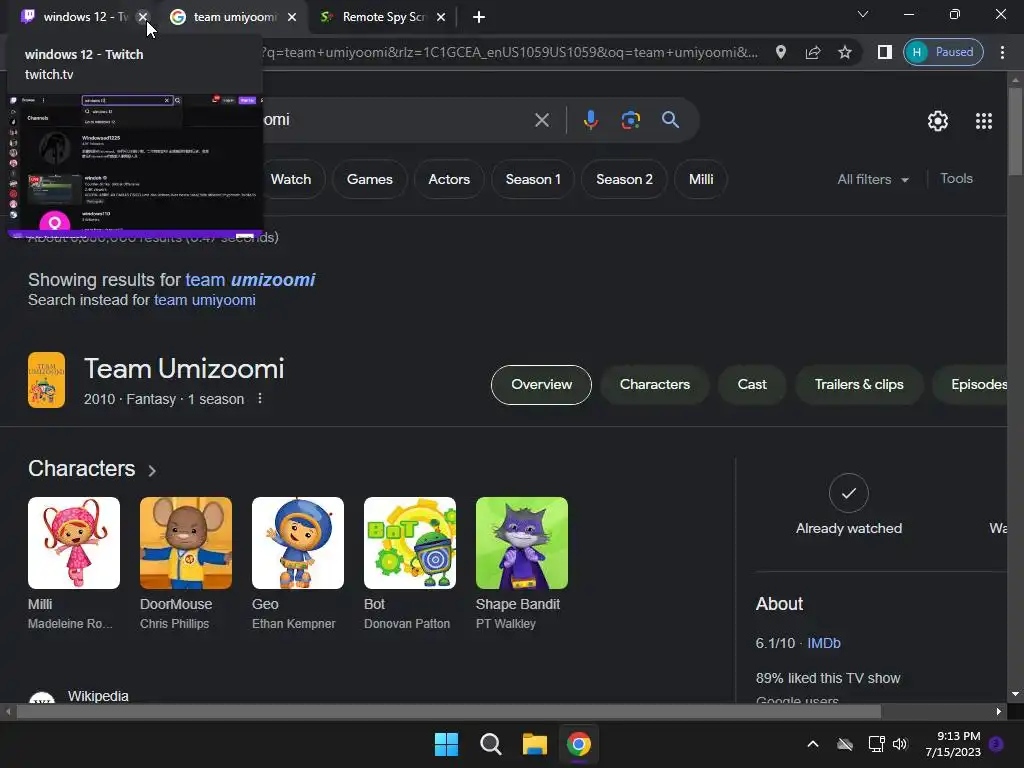Open the Wikipedia result
This screenshot has width=1024, height=768.
[x=98, y=696]
